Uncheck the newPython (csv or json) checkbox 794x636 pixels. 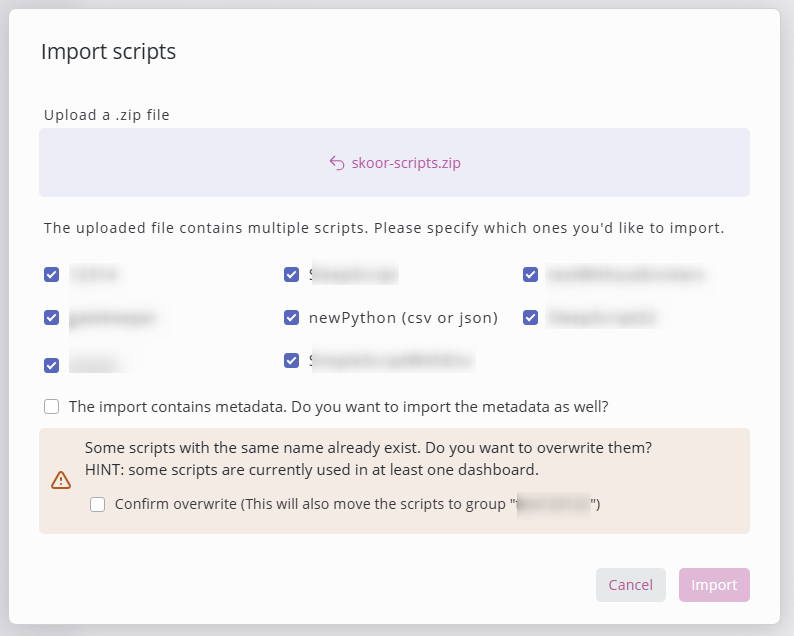tap(291, 317)
